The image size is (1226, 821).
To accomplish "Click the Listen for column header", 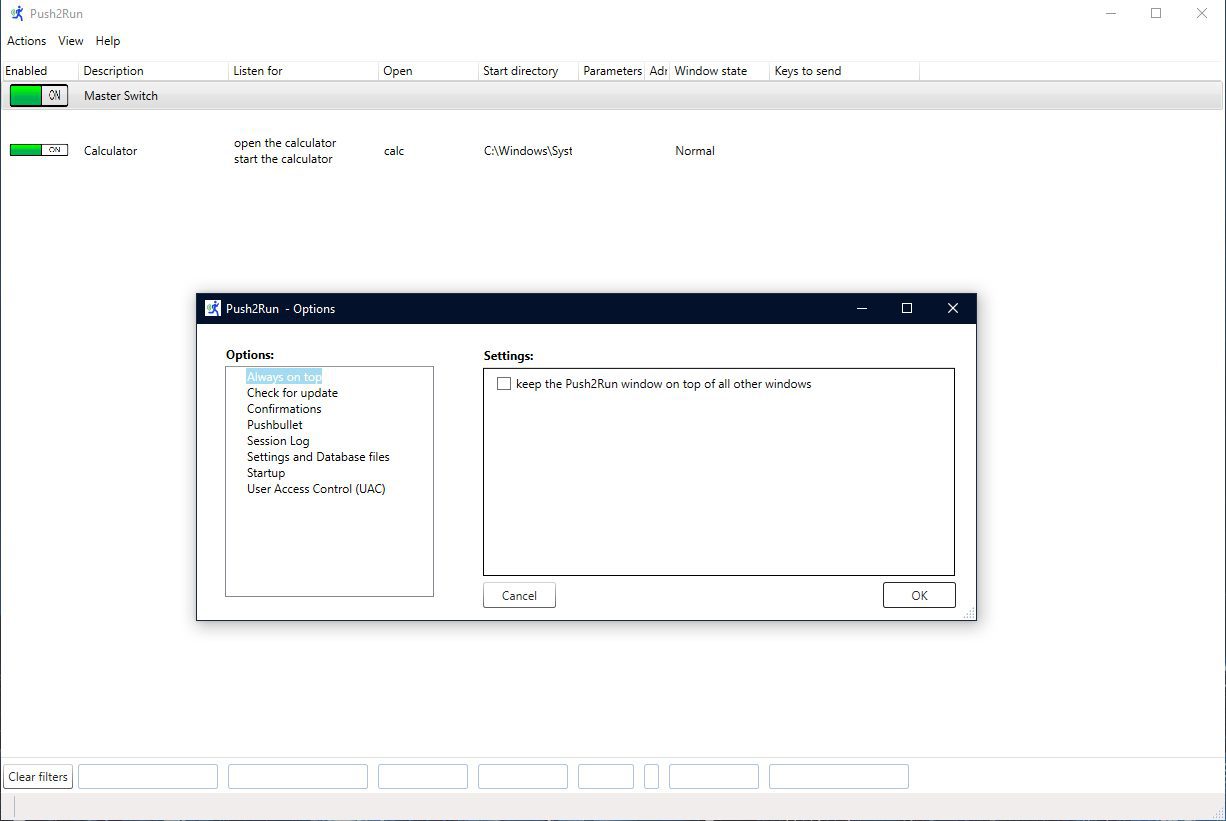I will (x=304, y=71).
